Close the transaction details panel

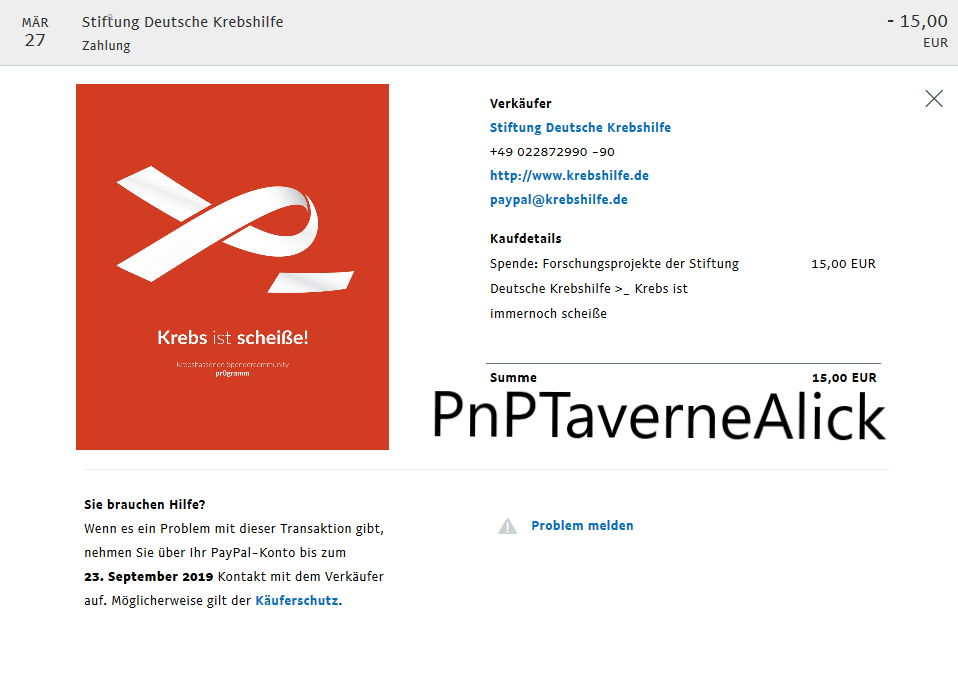click(x=934, y=98)
